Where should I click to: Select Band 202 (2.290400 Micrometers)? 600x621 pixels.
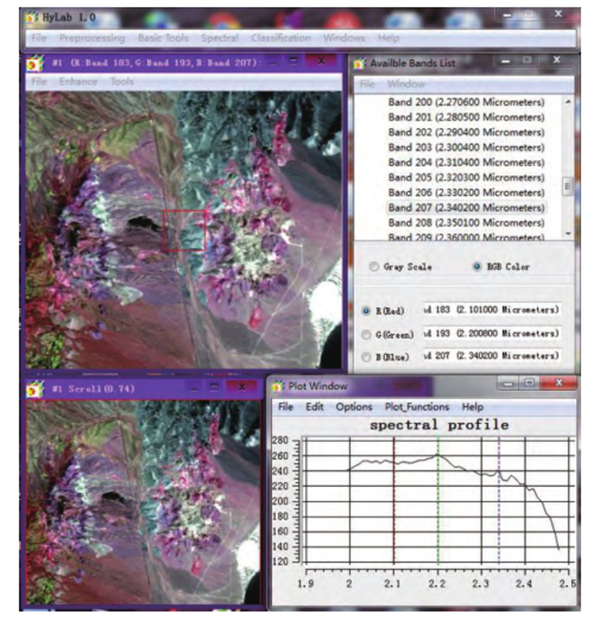pos(466,132)
